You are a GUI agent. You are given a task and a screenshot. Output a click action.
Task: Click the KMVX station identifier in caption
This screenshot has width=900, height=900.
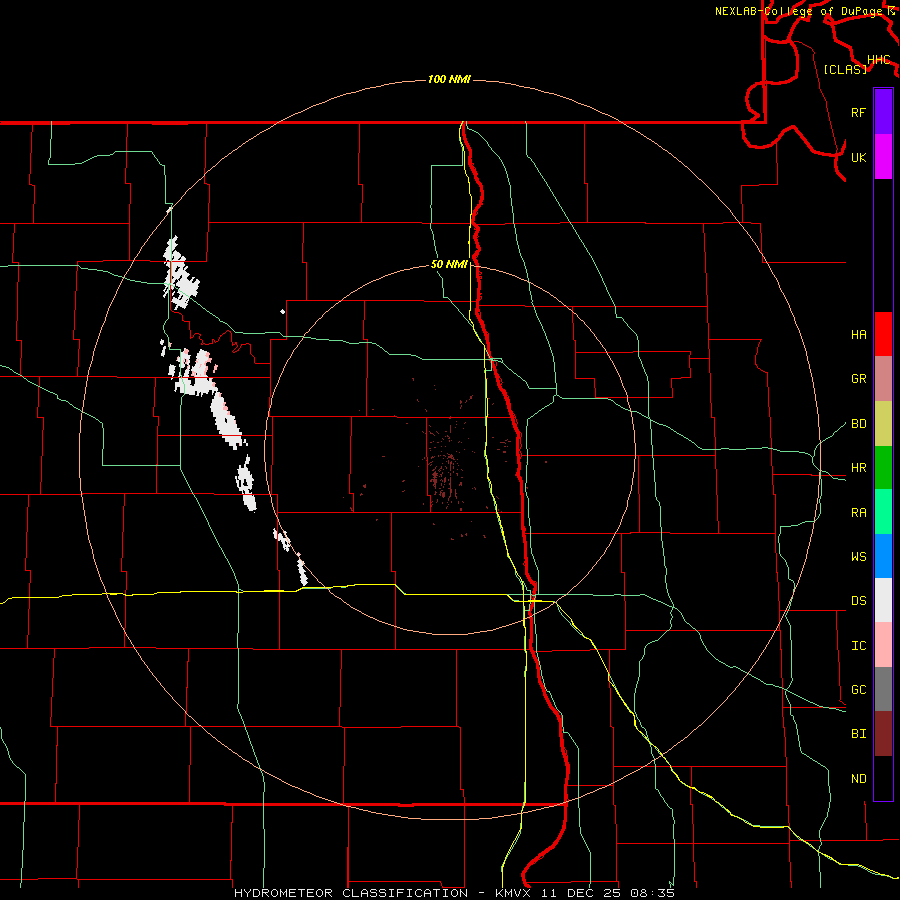pos(514,893)
